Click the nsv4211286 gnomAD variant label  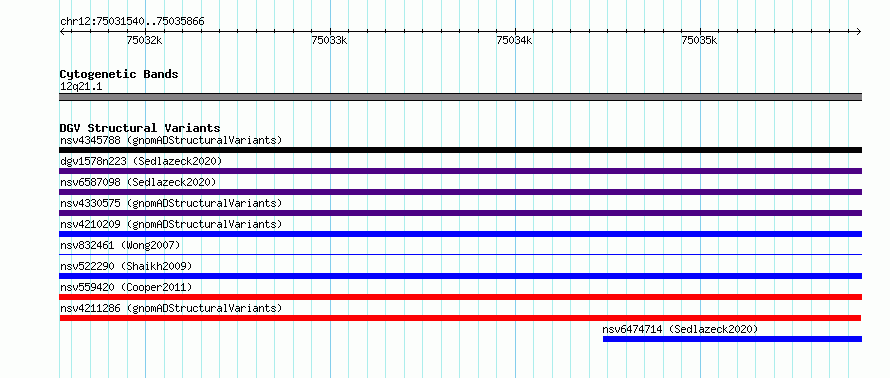point(171,308)
